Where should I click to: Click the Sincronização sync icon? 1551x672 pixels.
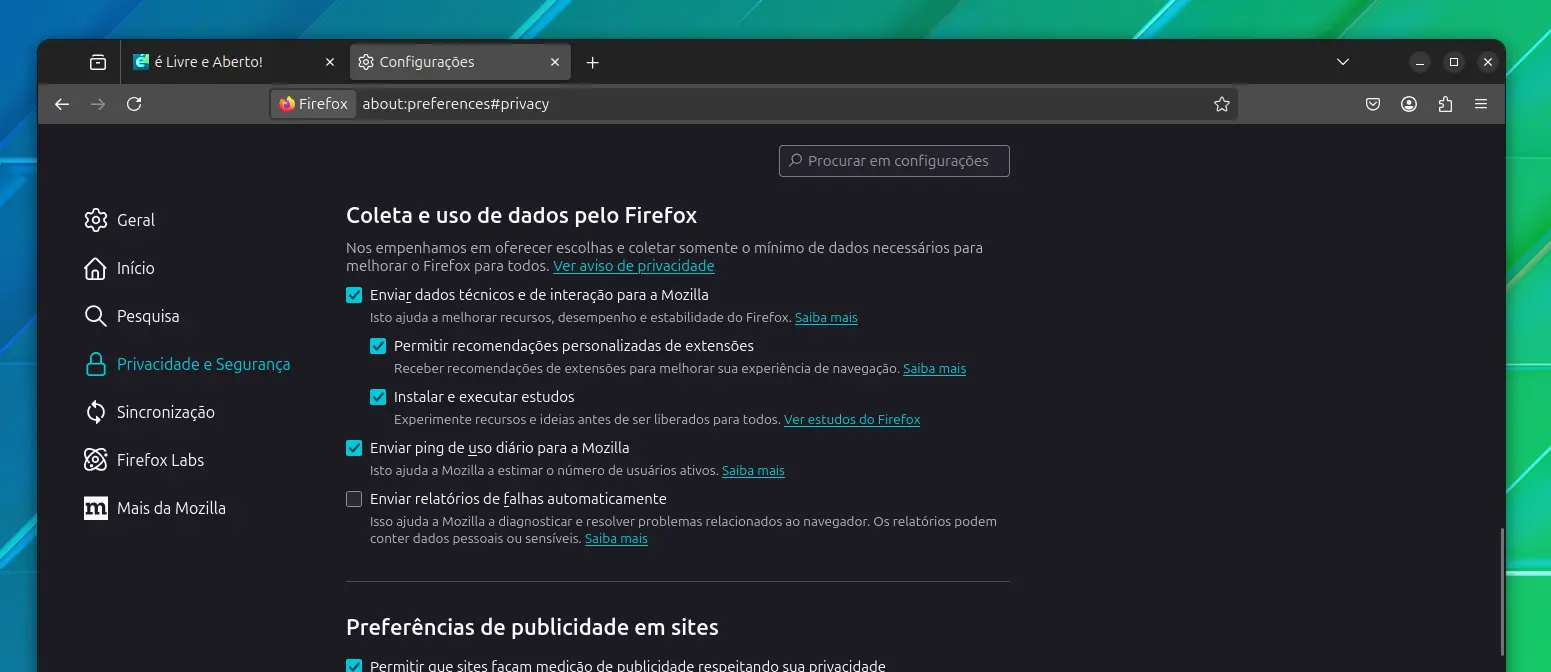pos(96,412)
